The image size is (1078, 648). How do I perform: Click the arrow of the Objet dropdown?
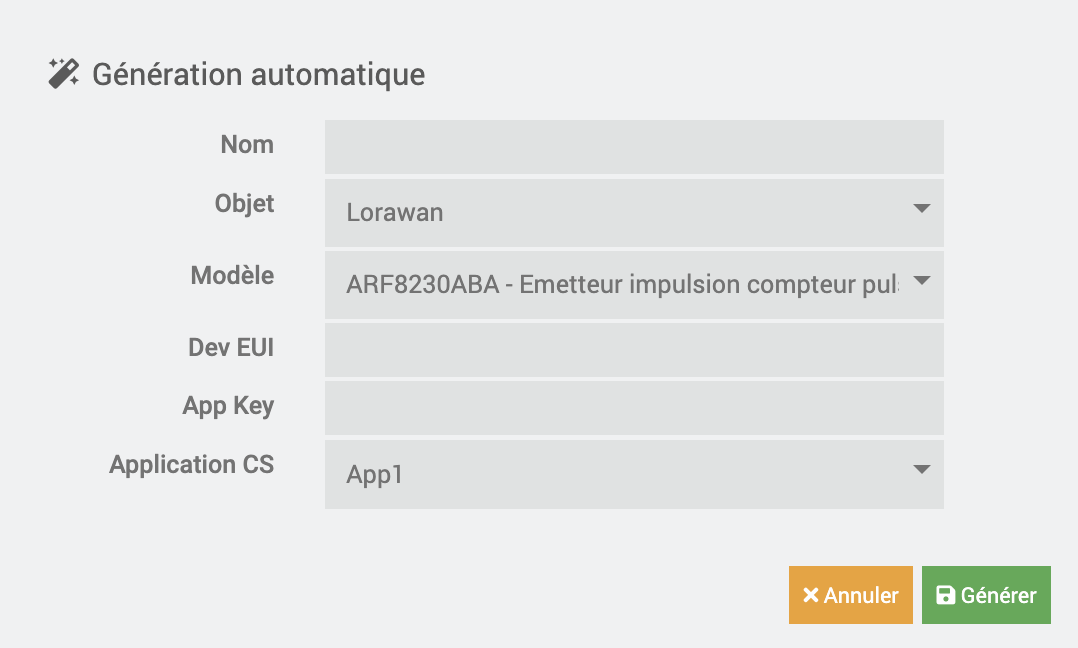pyautogui.click(x=921, y=209)
